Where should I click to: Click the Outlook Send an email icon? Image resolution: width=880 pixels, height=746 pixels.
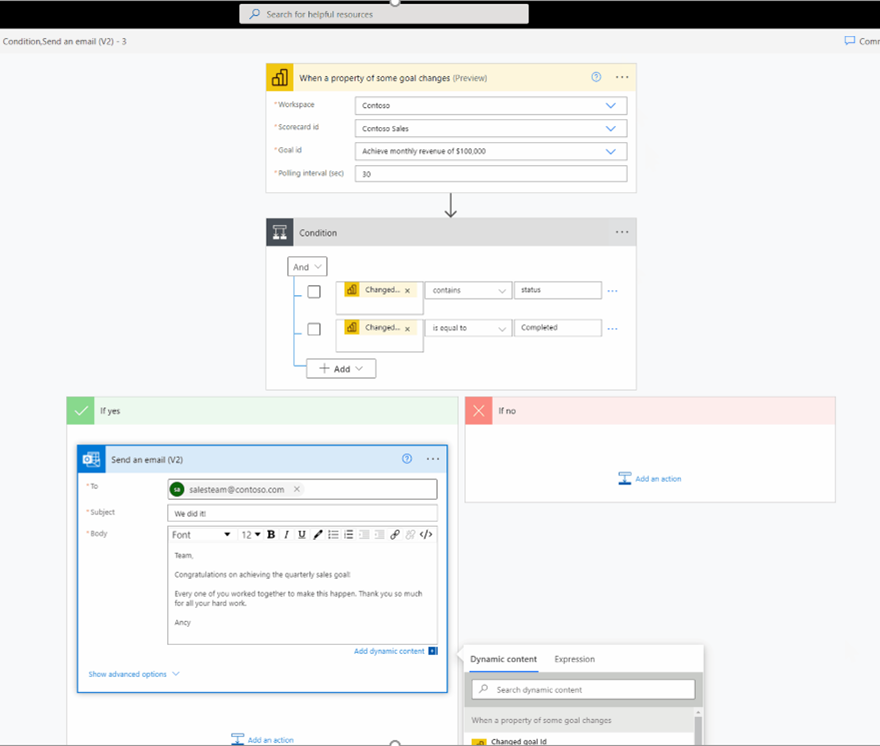[91, 459]
